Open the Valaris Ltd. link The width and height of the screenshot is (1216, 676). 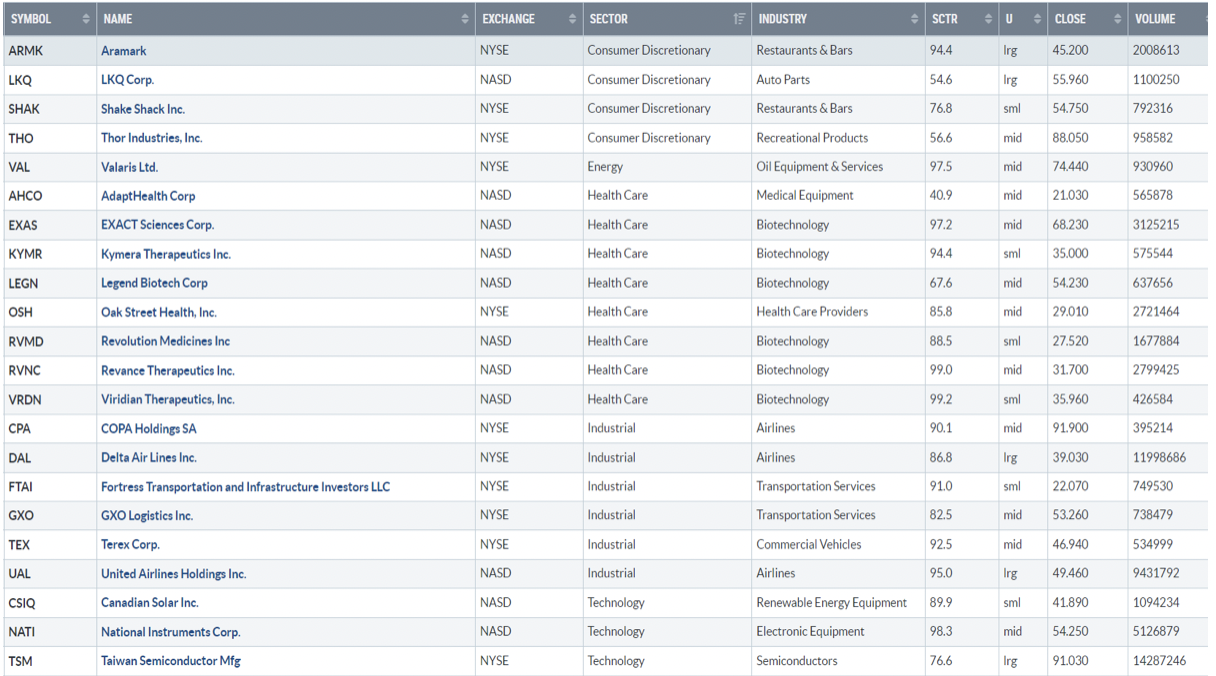click(x=129, y=167)
